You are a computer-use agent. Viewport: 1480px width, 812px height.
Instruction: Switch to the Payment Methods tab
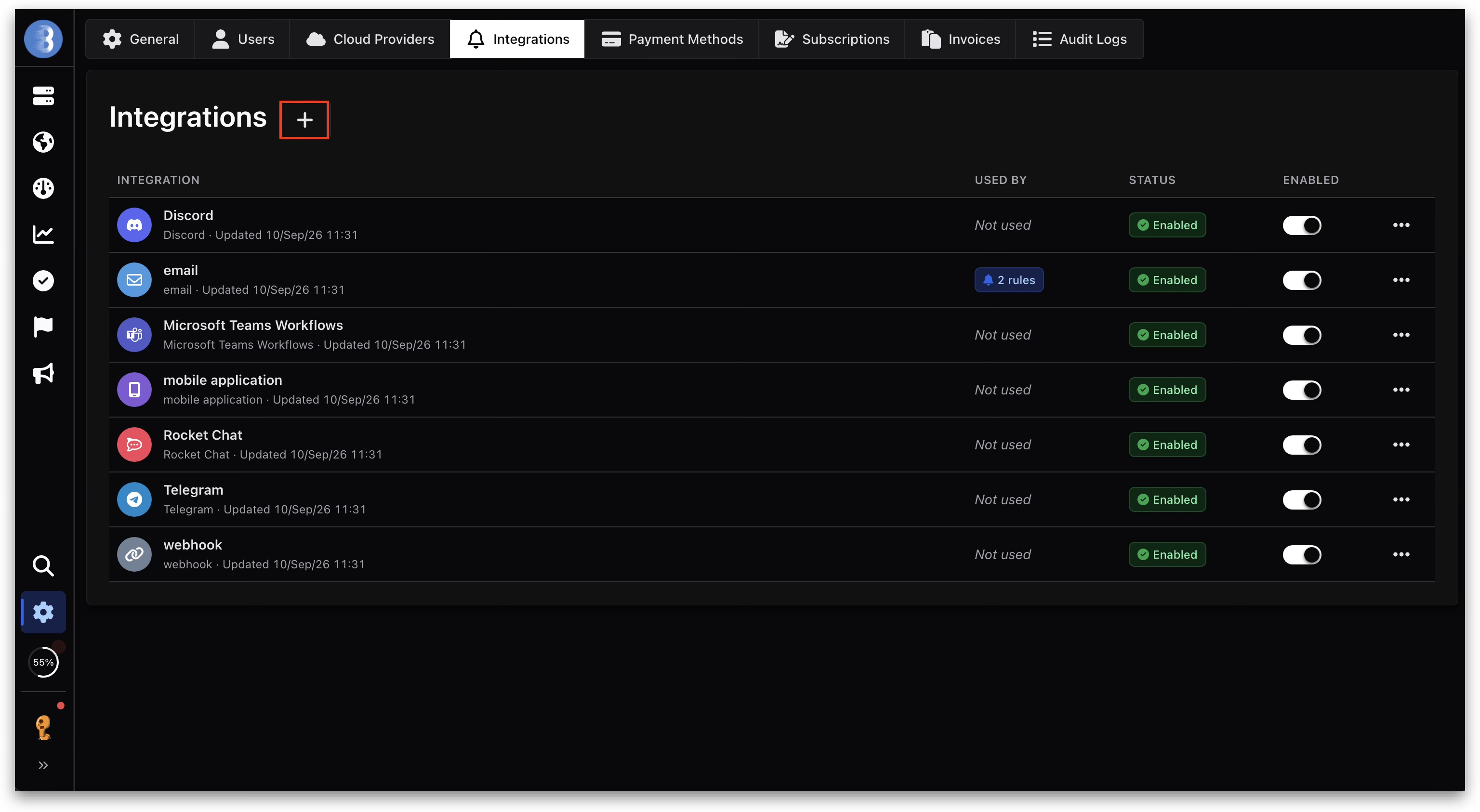(x=672, y=39)
